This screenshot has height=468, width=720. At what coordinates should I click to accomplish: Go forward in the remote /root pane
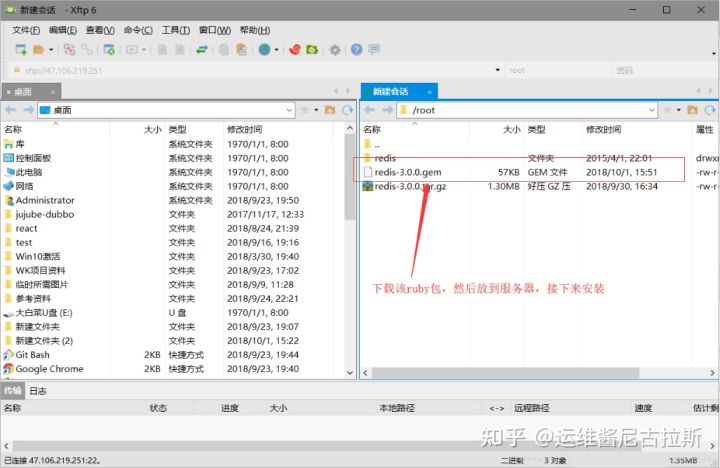(388, 110)
